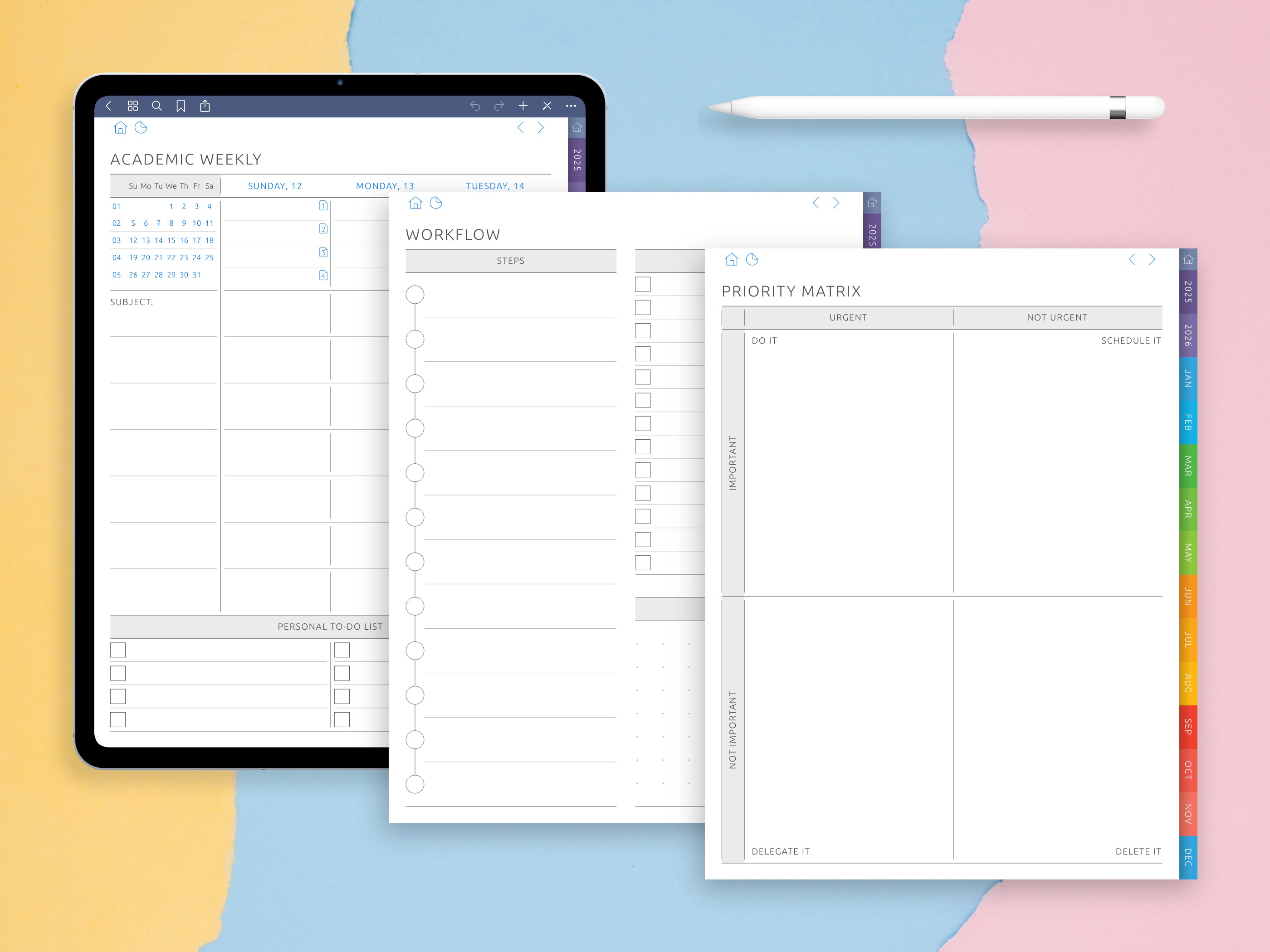1270x952 pixels.
Task: Tap the home icon on the Workflow page
Action: click(x=415, y=203)
